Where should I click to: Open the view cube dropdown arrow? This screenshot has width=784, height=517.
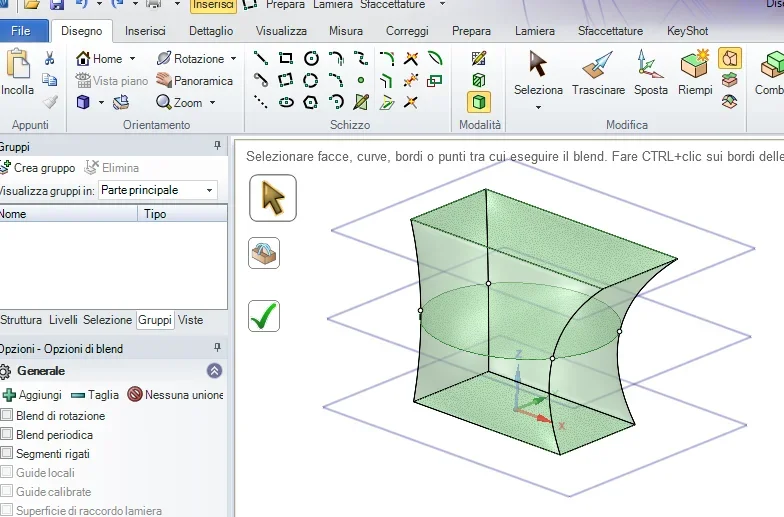coord(101,102)
